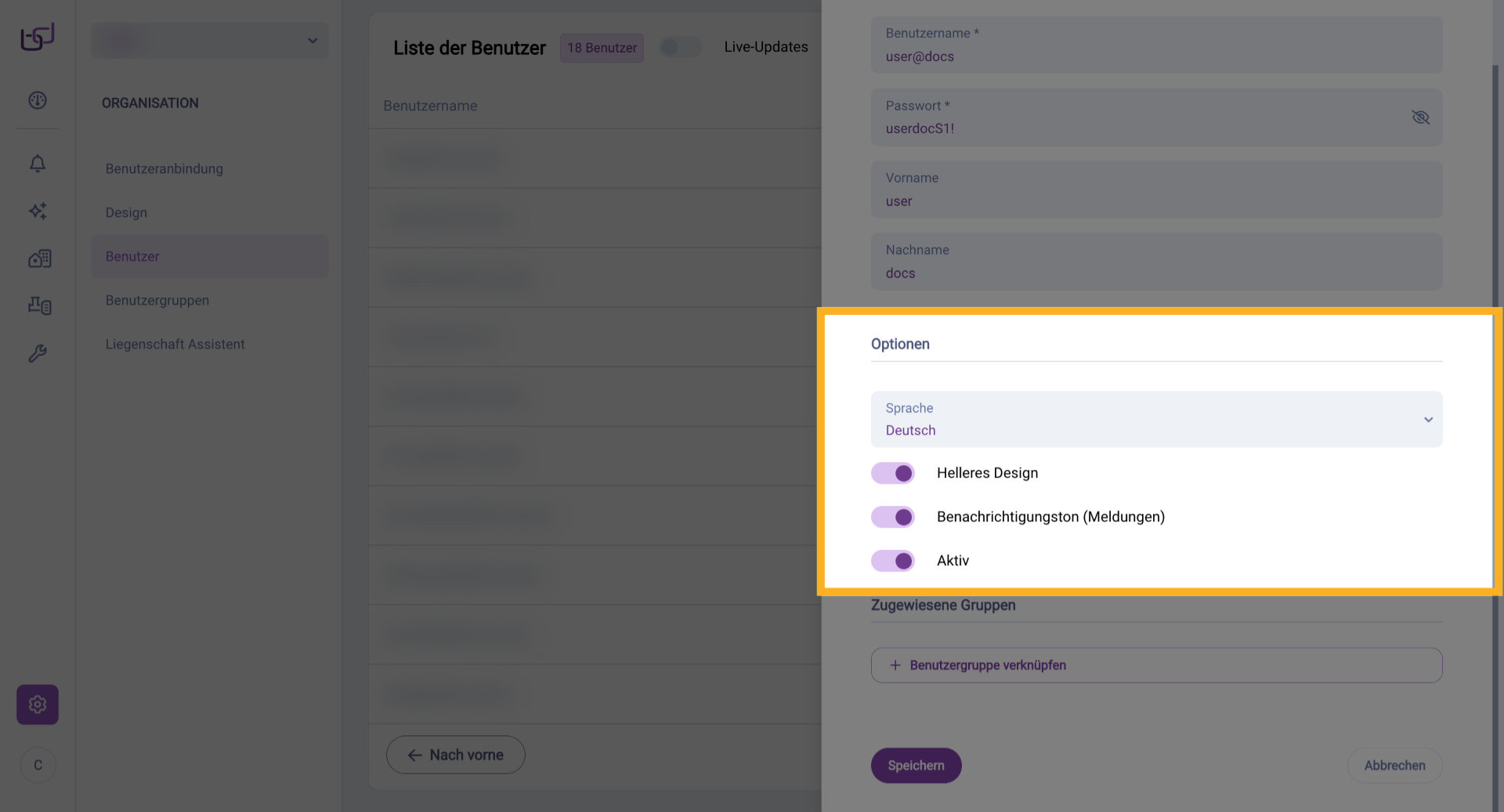Toggle the Helleres Design switch

[x=893, y=473]
